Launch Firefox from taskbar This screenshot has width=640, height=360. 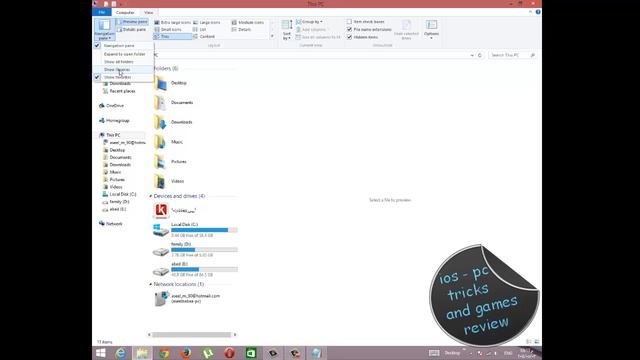click(186, 353)
